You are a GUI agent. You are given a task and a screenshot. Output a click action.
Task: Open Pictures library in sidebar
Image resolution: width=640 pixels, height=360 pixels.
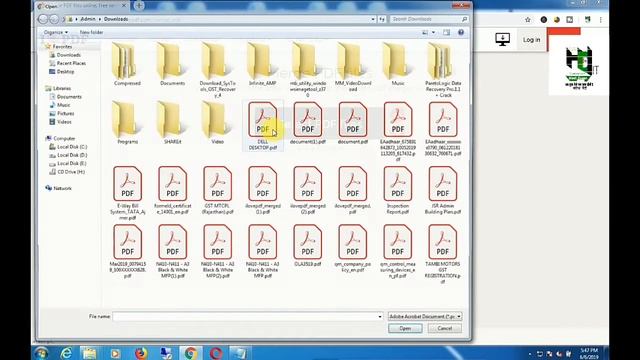click(65, 113)
